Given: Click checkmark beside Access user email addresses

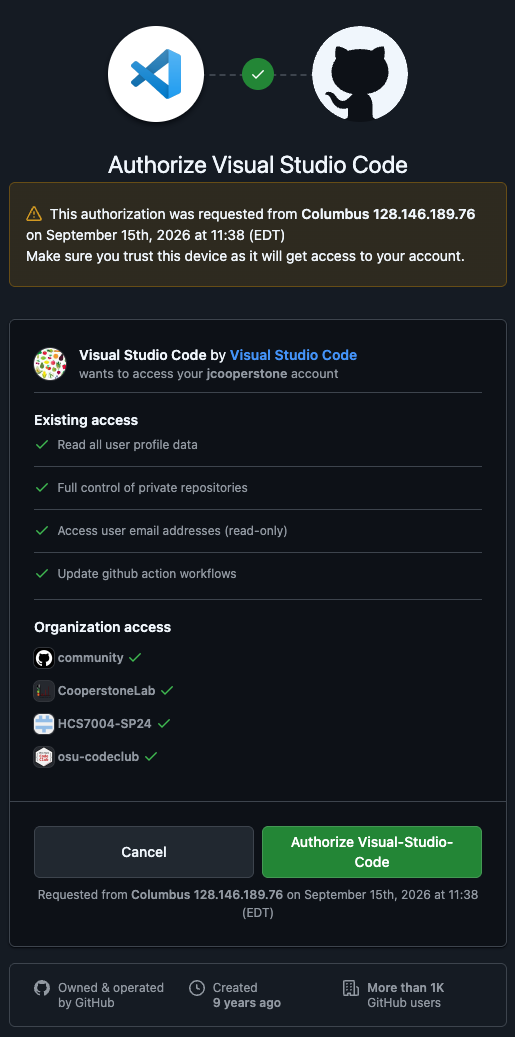Looking at the screenshot, I should (x=42, y=530).
